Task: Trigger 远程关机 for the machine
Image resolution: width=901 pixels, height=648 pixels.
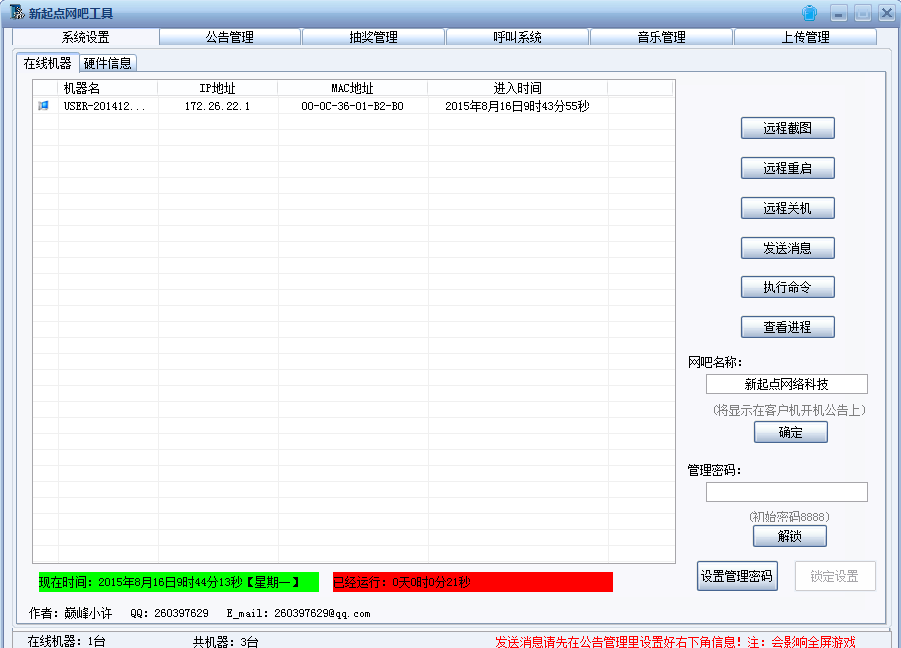Action: tap(787, 208)
